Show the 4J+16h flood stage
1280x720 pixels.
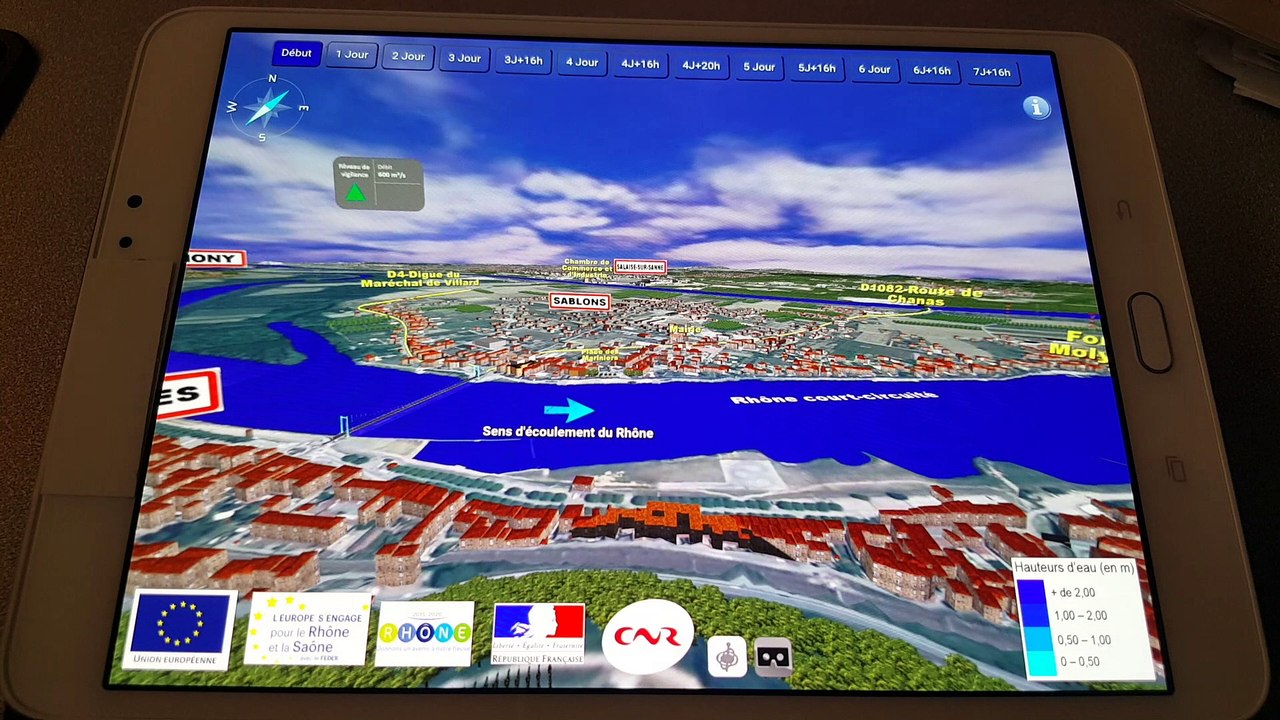(640, 64)
